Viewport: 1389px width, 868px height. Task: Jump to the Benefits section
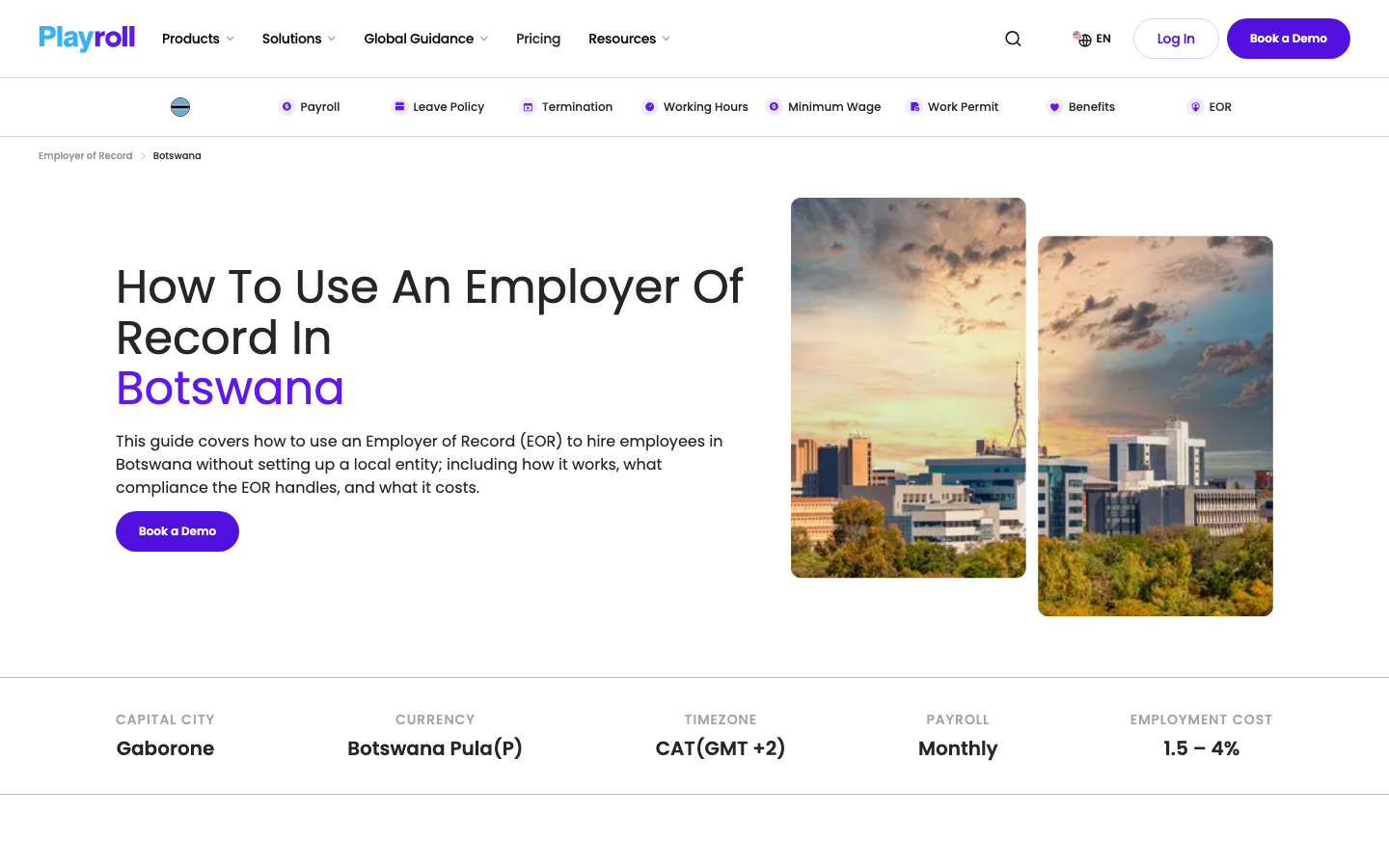coord(1081,107)
